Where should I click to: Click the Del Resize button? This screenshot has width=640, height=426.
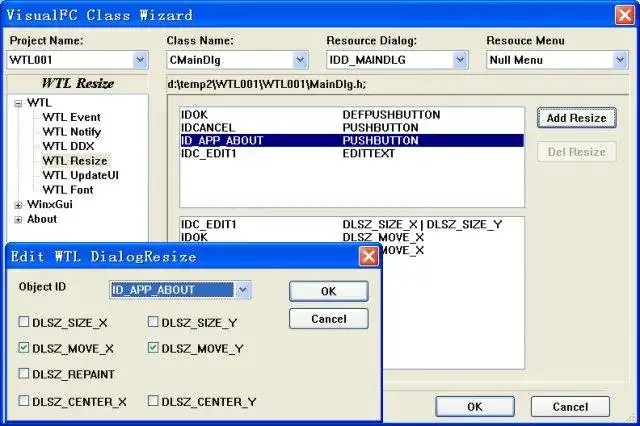click(x=576, y=152)
